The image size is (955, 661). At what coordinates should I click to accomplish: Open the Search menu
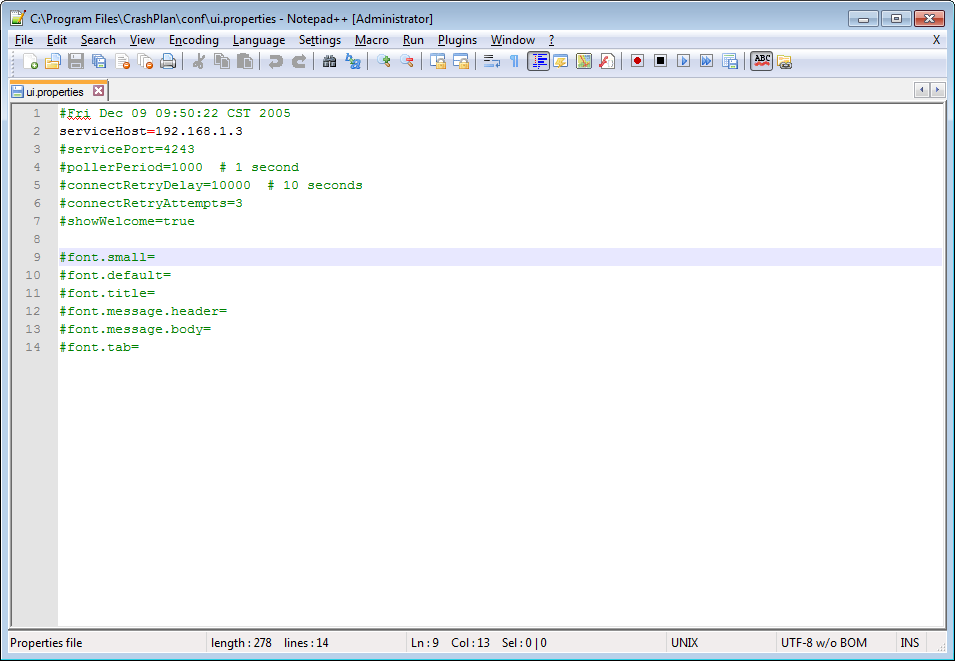98,40
